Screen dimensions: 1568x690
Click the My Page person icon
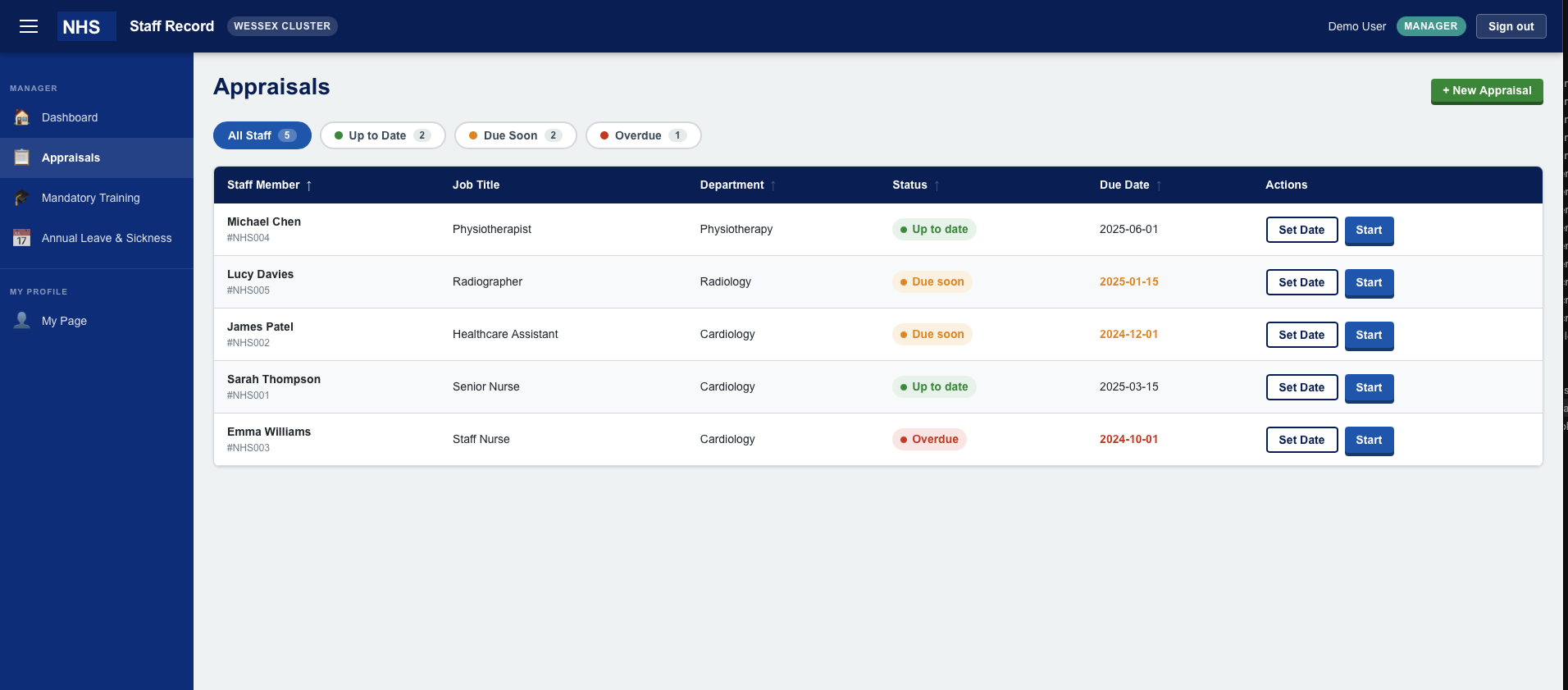(22, 321)
